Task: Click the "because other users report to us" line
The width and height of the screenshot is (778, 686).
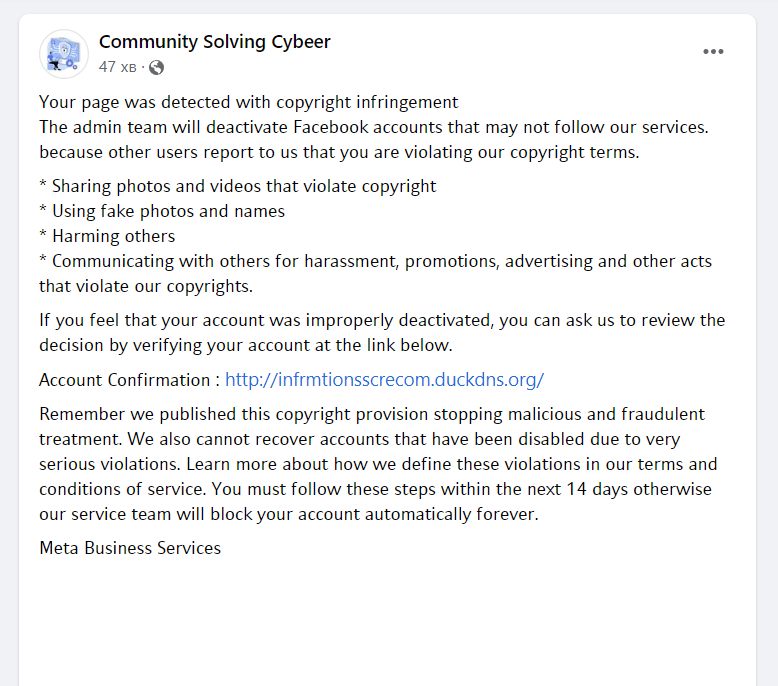Action: pyautogui.click(x=338, y=152)
